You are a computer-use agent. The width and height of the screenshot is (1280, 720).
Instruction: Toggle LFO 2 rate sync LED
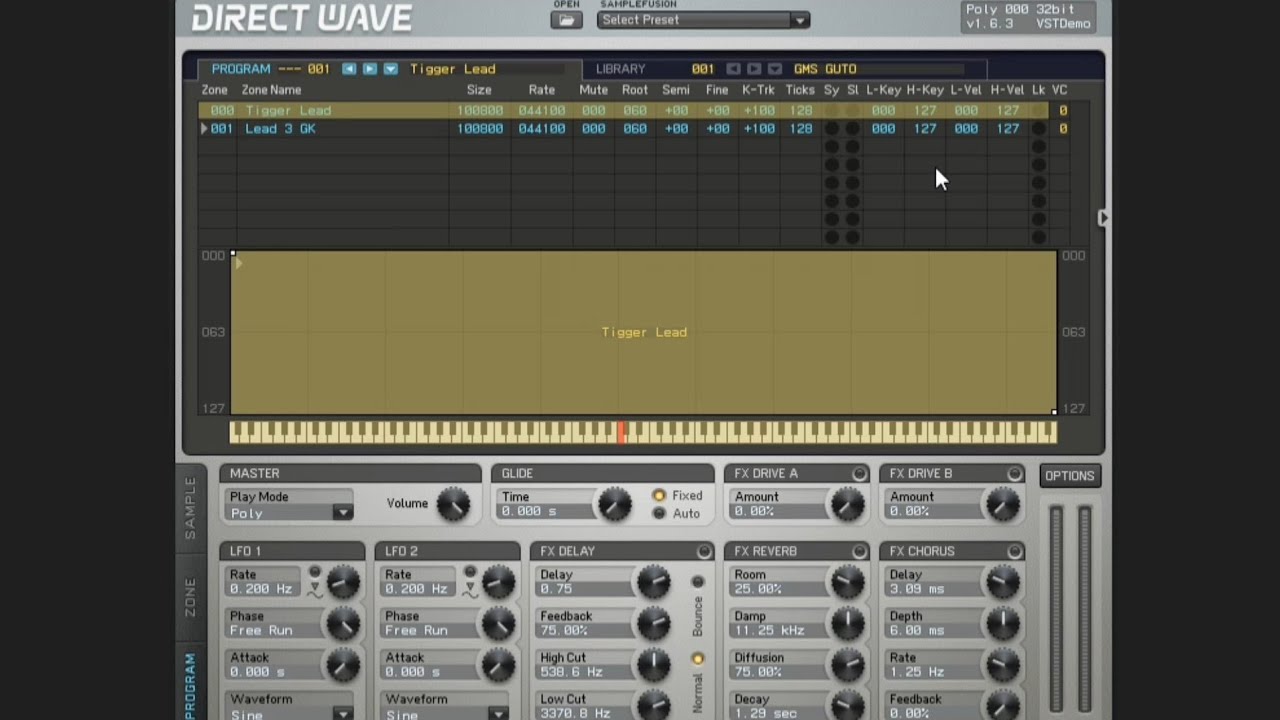point(470,572)
